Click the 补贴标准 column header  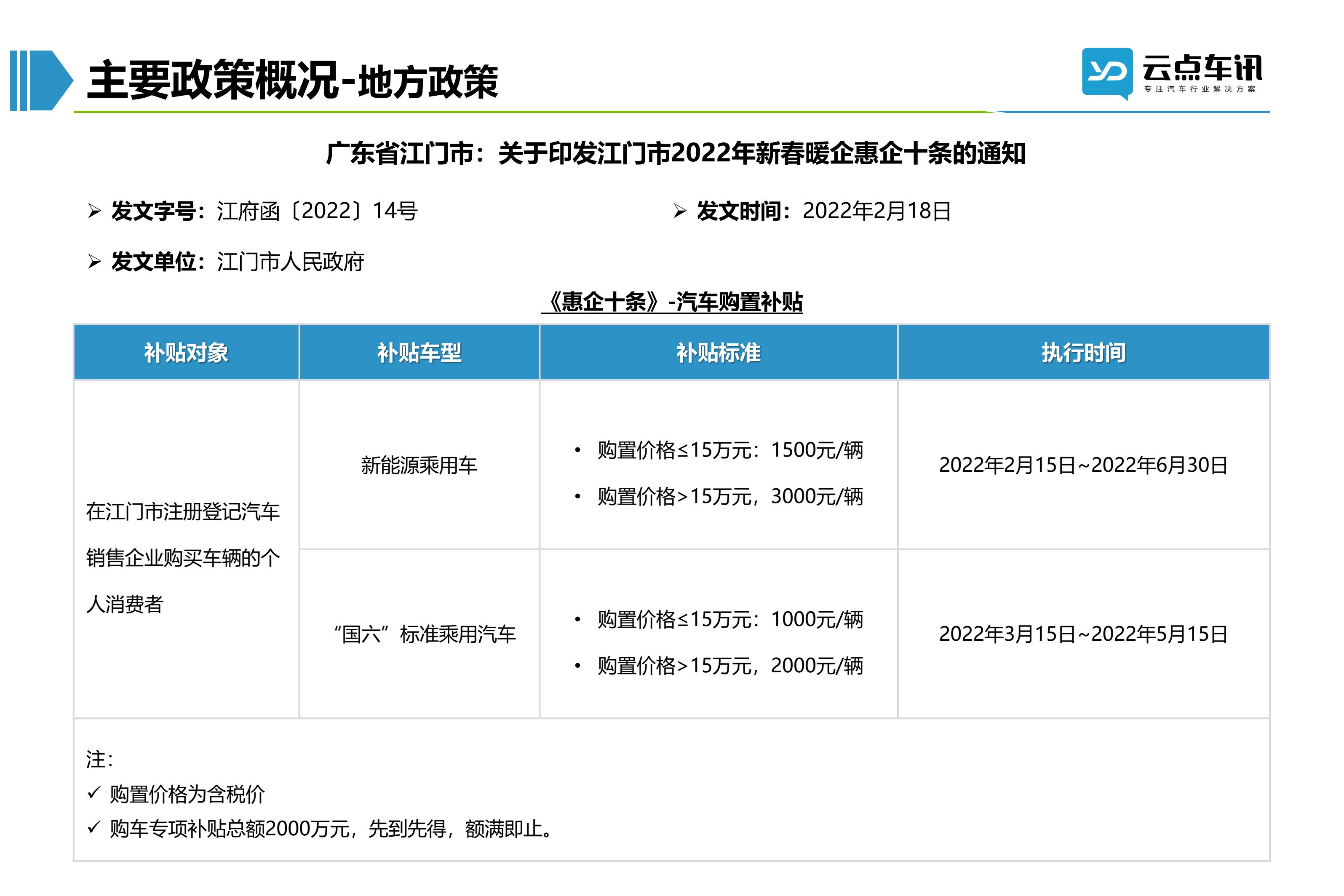[x=719, y=353]
